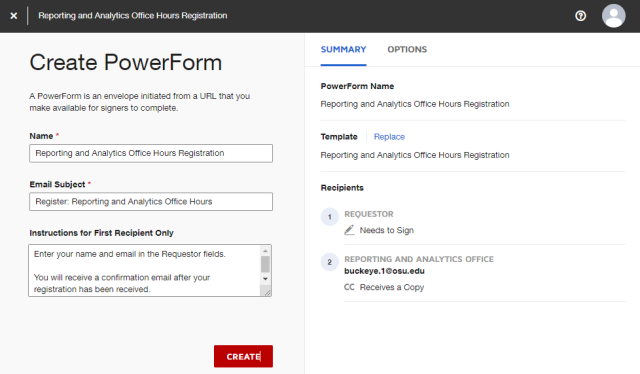
Task: Switch to the Options tab
Action: (407, 49)
